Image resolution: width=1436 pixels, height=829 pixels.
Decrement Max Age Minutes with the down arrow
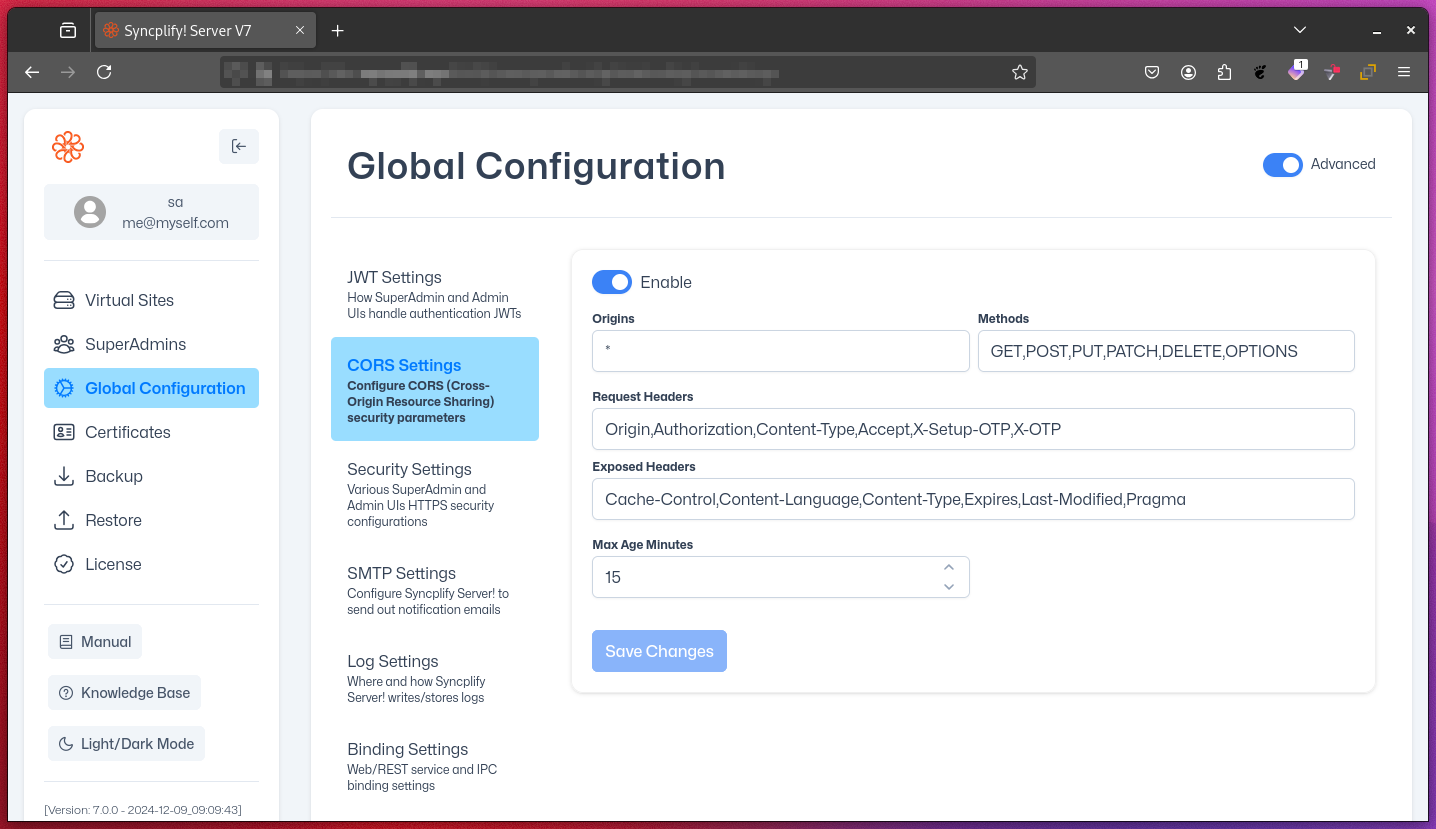pos(948,587)
